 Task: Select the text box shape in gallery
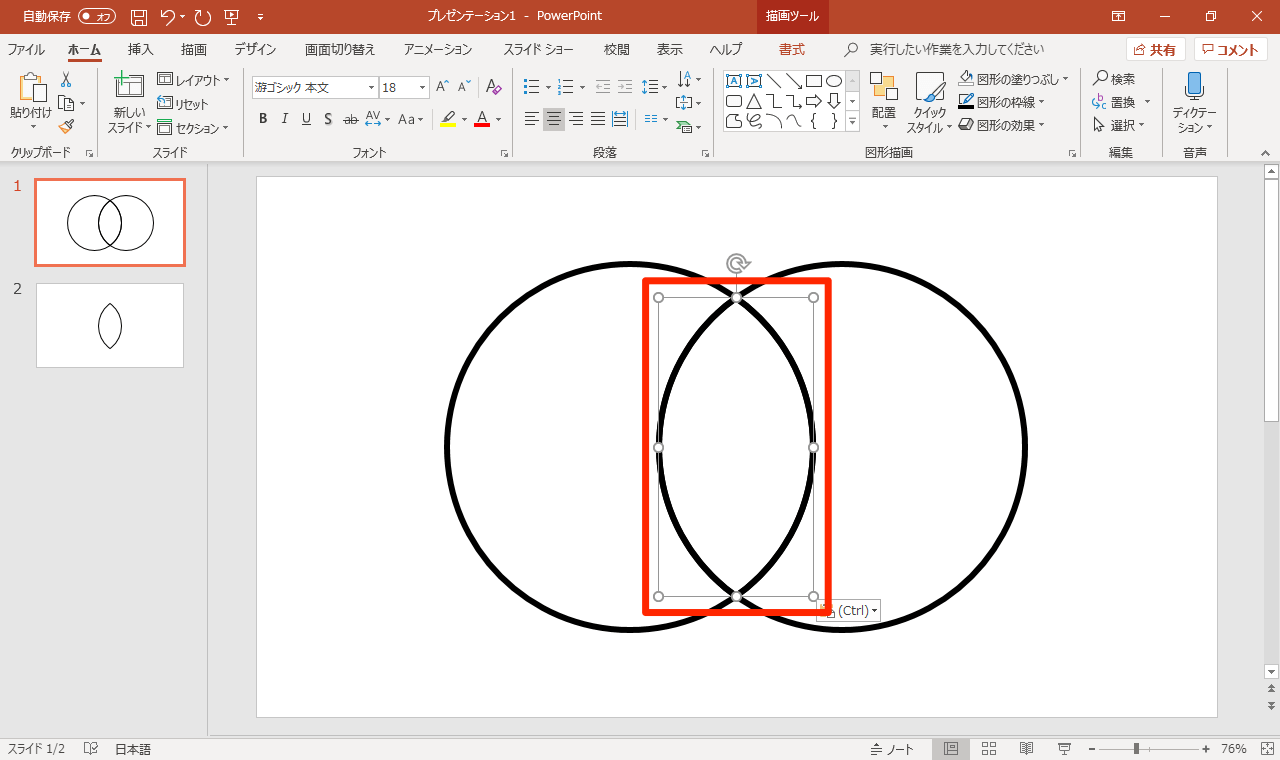[734, 81]
